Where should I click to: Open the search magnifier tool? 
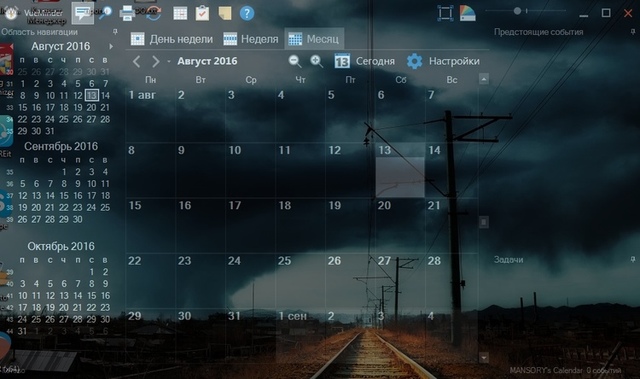[106, 13]
